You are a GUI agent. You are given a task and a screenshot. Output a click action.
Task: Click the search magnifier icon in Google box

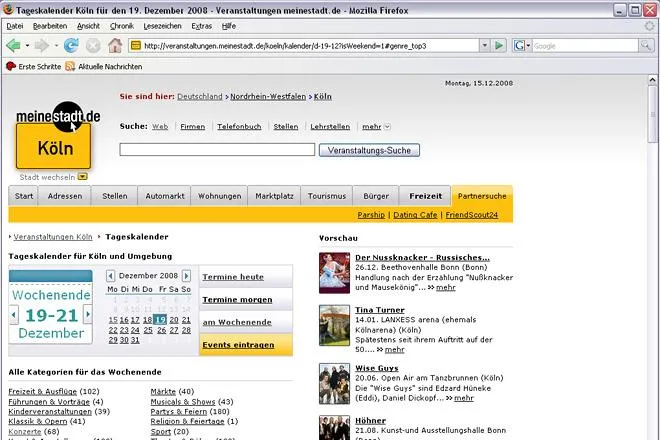pyautogui.click(x=645, y=45)
